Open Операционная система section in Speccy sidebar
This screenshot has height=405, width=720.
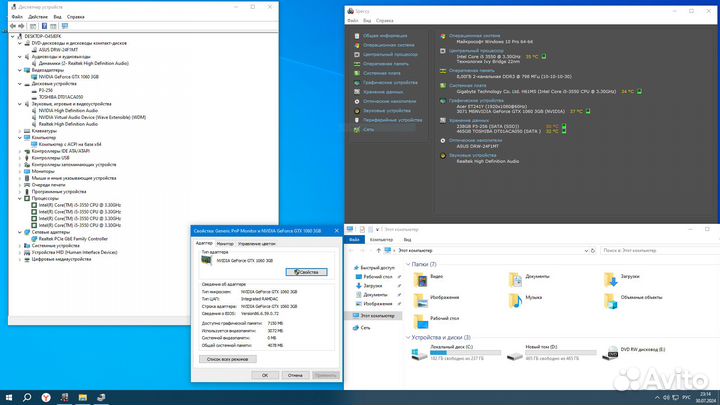[385, 45]
